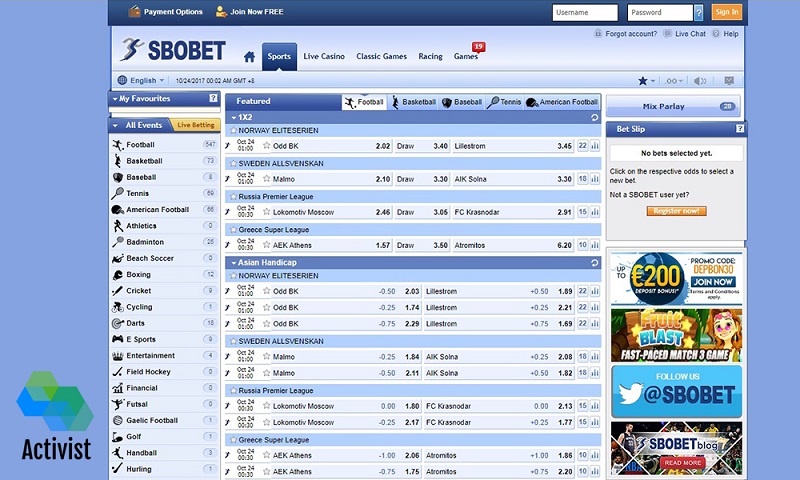This screenshot has width=800, height=480.
Task: Select Odd BK odds 2.02
Action: pyautogui.click(x=383, y=146)
